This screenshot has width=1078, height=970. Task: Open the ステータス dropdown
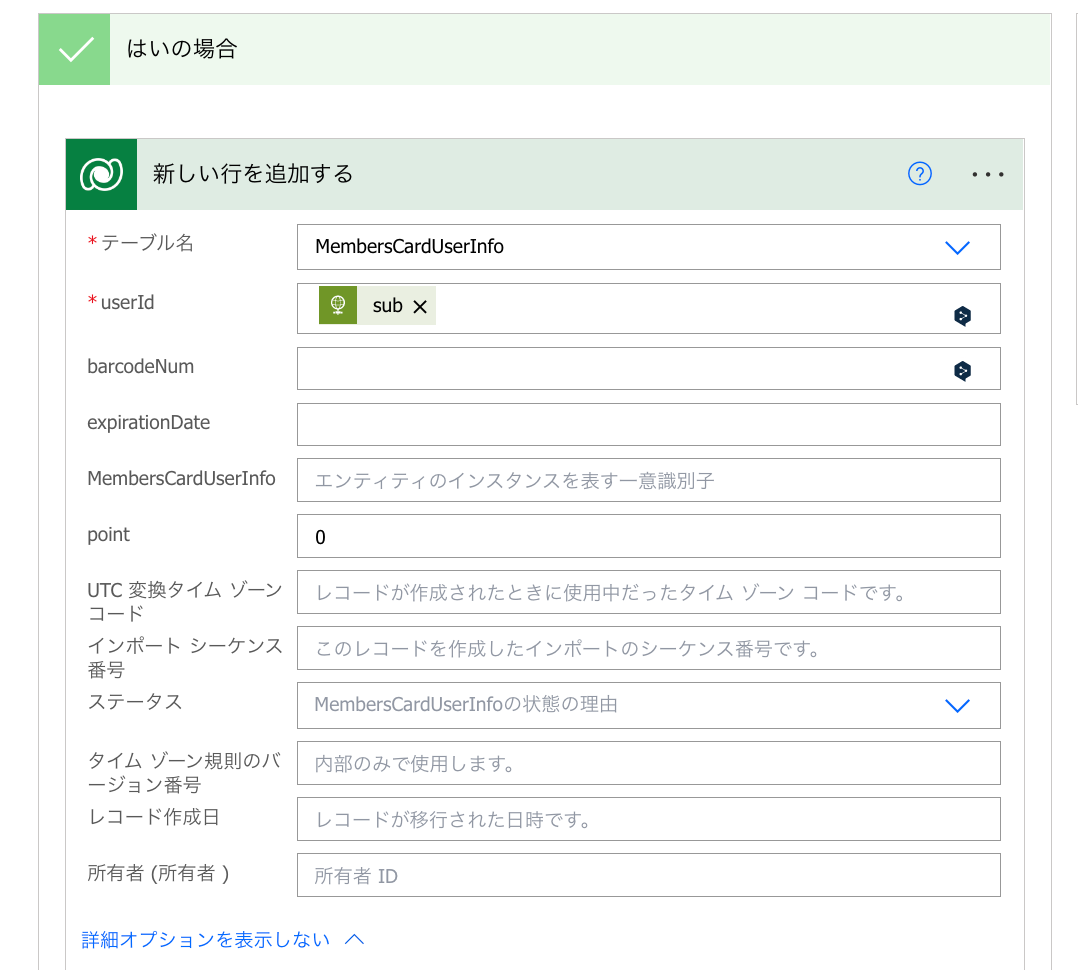[x=957, y=705]
